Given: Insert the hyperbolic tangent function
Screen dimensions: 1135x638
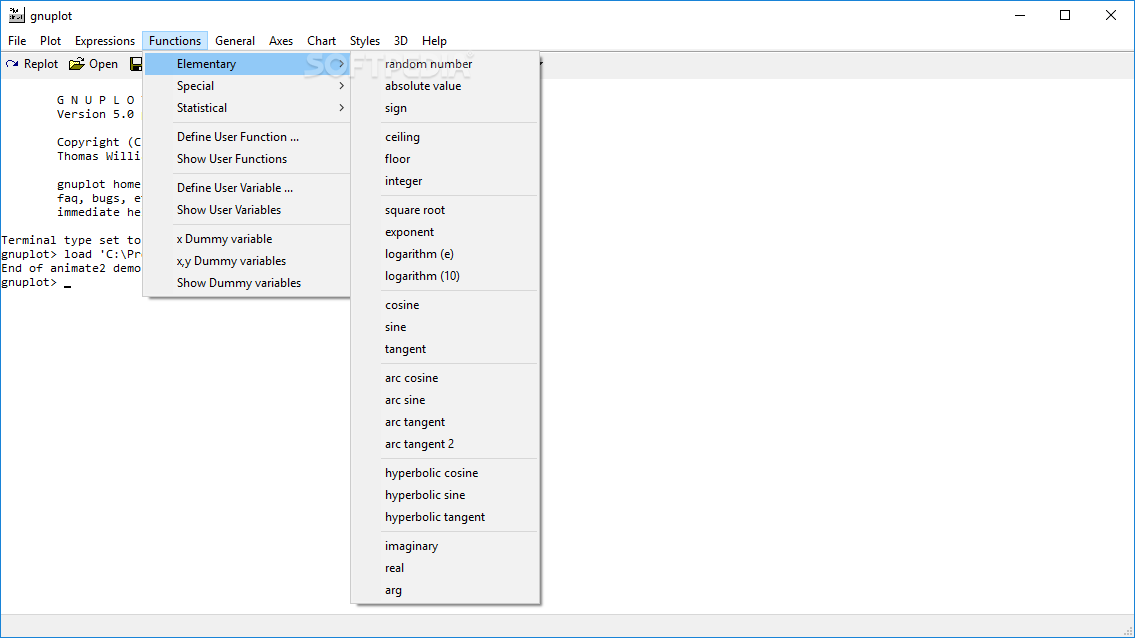Looking at the screenshot, I should [x=445, y=517].
